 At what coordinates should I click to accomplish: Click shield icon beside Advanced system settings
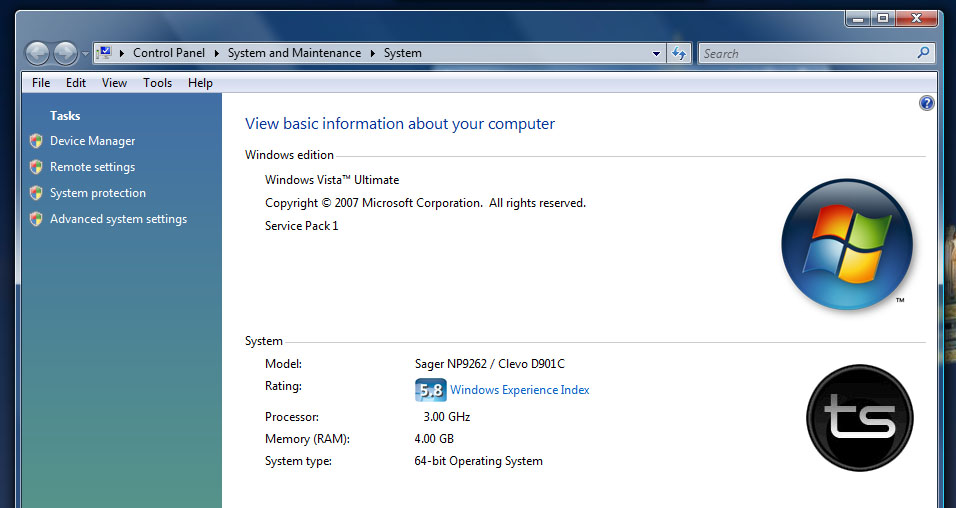[36, 219]
